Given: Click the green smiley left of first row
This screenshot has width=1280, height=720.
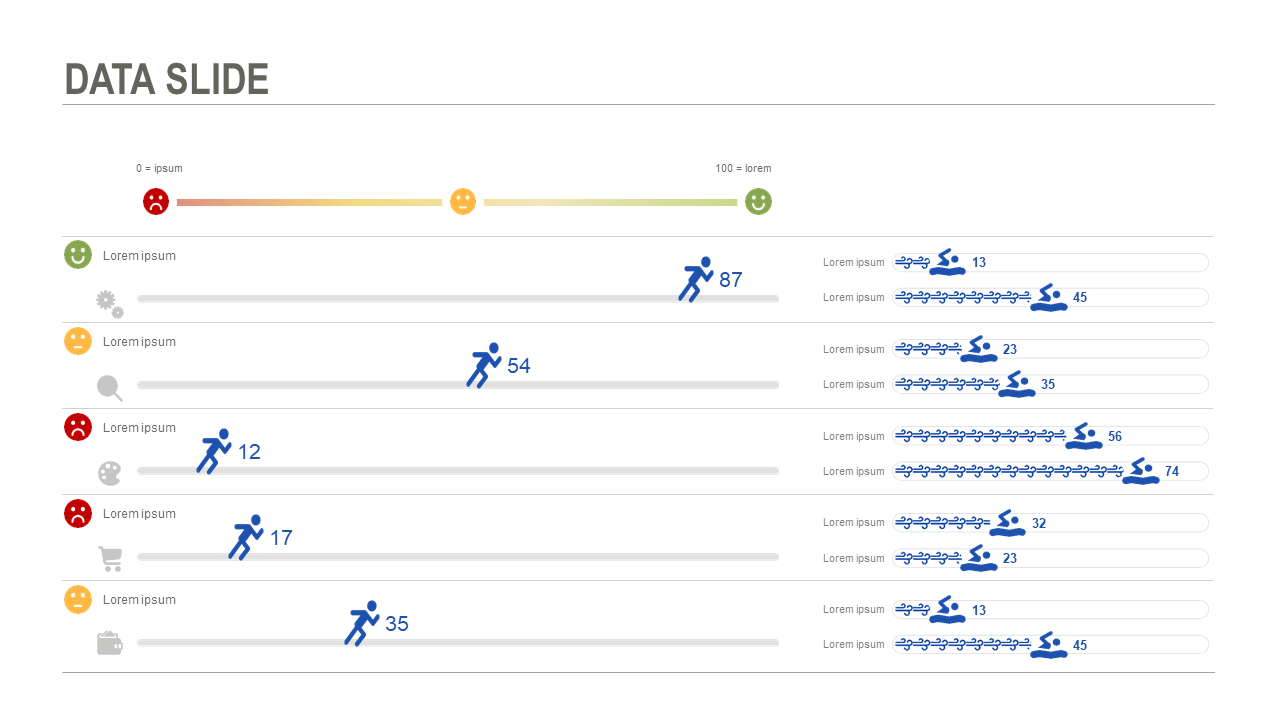Looking at the screenshot, I should pyautogui.click(x=78, y=255).
